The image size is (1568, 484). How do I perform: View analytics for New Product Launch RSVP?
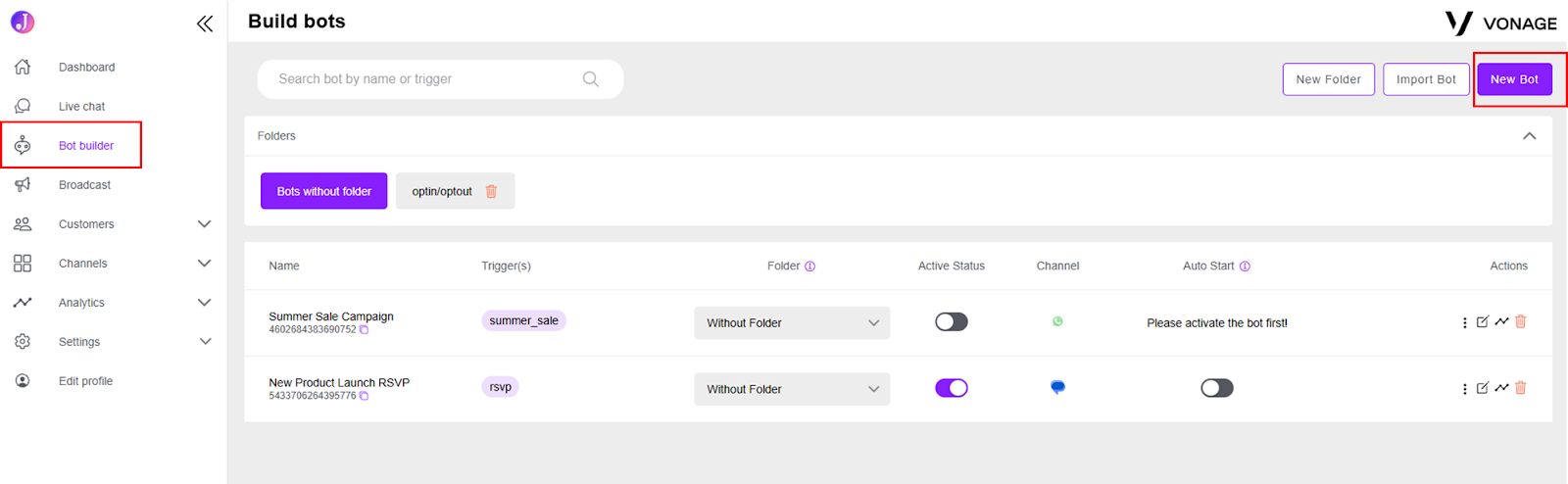click(1501, 388)
